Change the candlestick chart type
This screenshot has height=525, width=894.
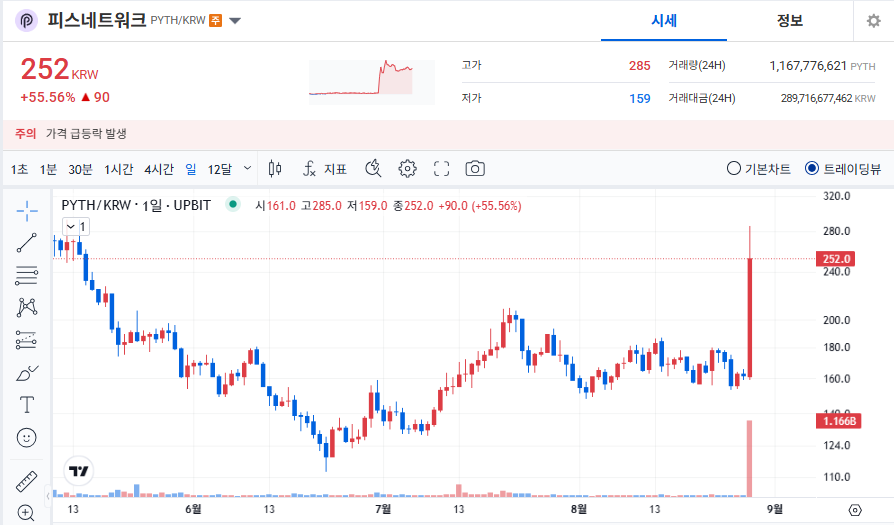275,169
